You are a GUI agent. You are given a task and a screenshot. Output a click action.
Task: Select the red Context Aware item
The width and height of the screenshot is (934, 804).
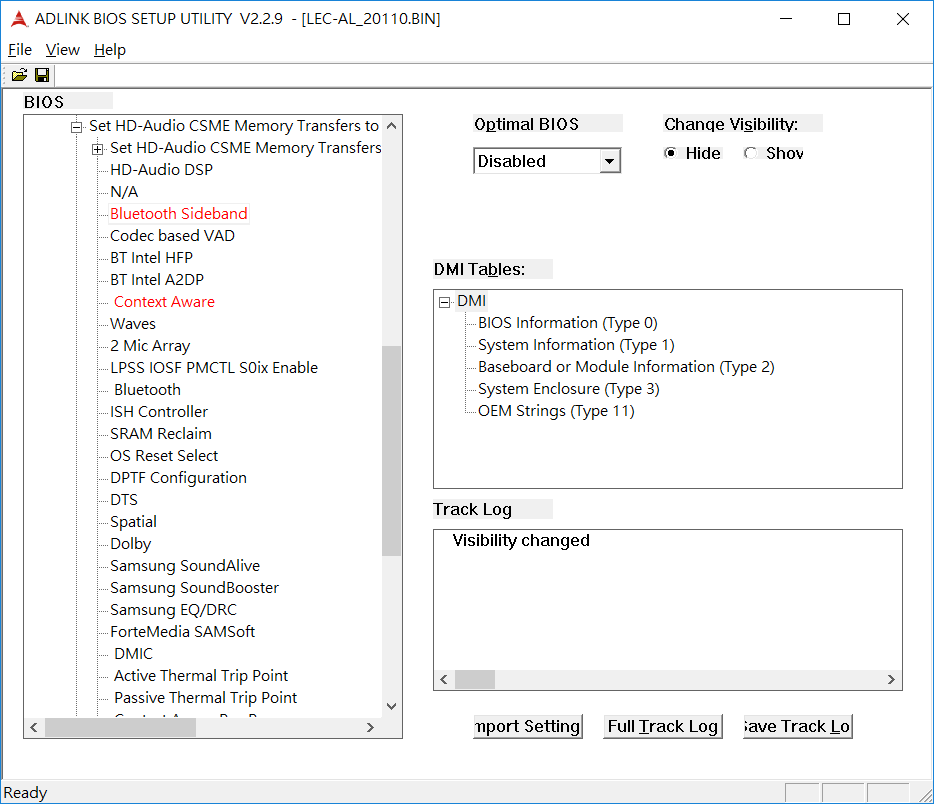click(x=164, y=302)
